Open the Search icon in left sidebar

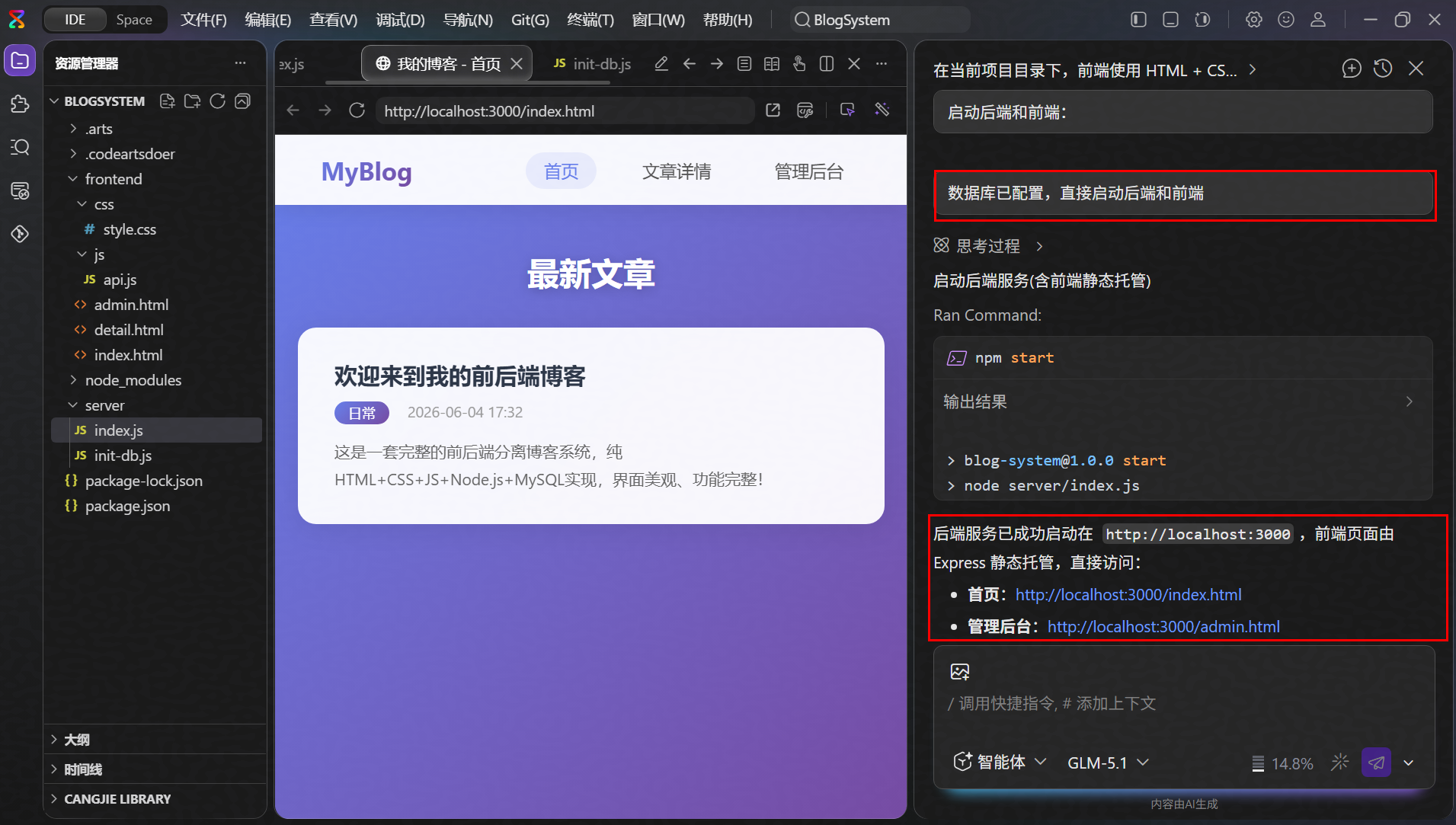20,147
